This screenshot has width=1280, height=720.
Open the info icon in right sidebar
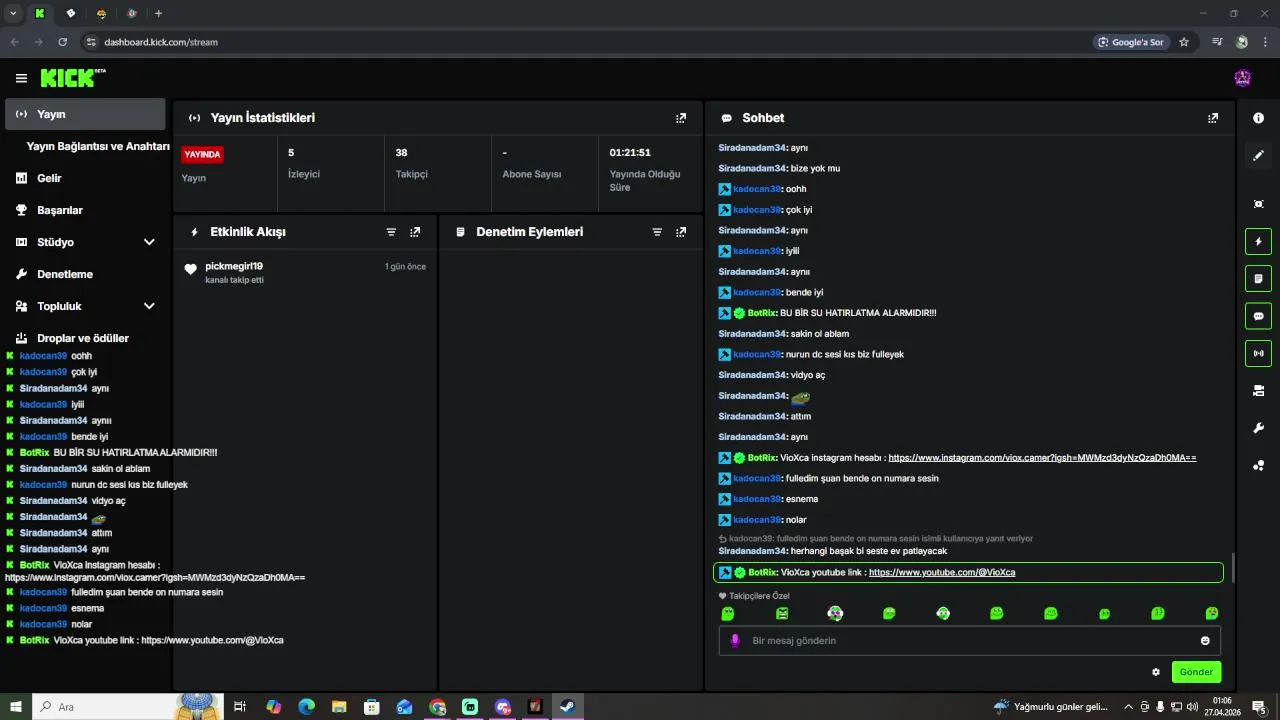tap(1258, 118)
